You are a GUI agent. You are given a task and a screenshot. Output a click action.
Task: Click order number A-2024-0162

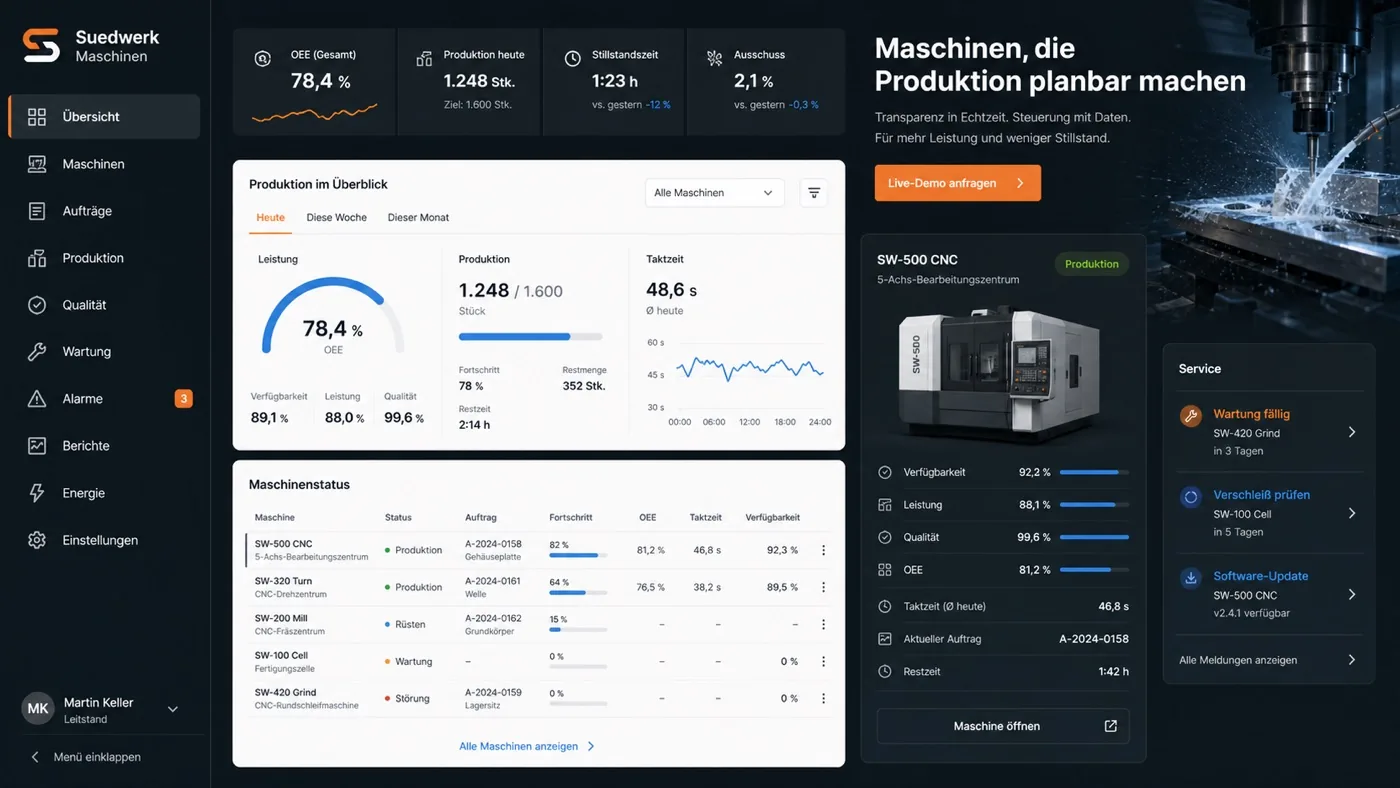coord(493,618)
